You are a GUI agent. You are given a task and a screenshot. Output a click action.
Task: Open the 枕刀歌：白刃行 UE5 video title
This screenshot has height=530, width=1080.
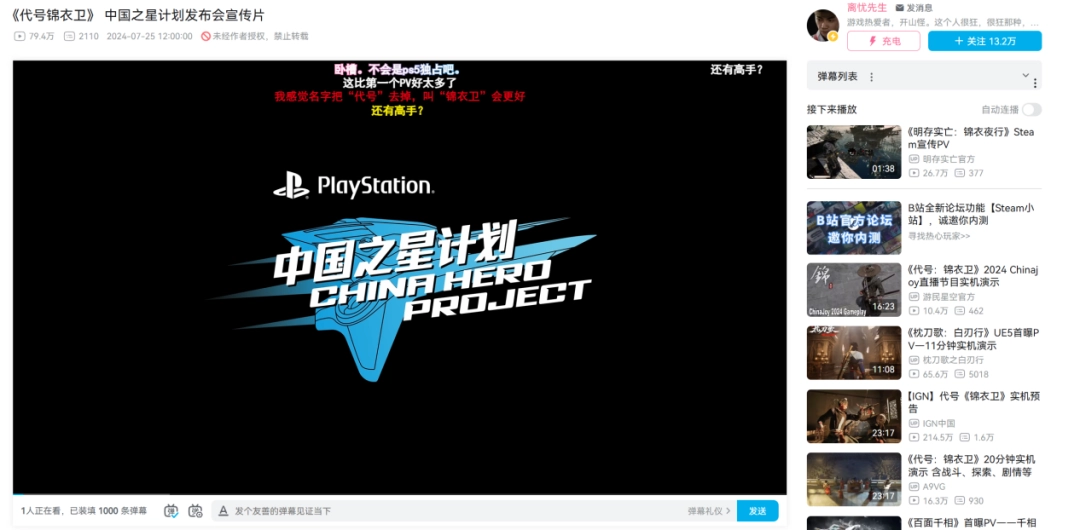pos(972,339)
